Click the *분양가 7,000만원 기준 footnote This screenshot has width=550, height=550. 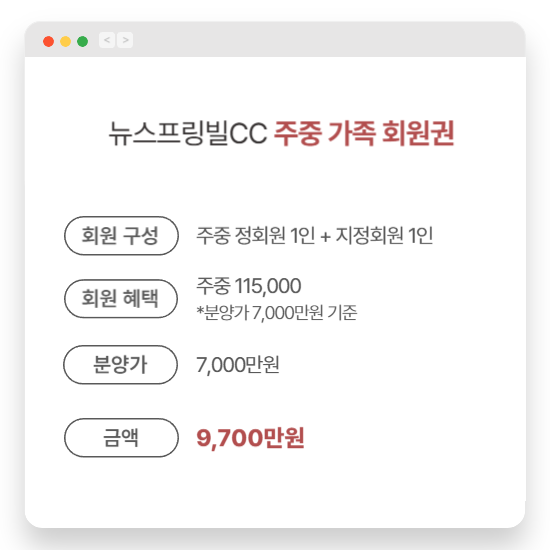(277, 312)
